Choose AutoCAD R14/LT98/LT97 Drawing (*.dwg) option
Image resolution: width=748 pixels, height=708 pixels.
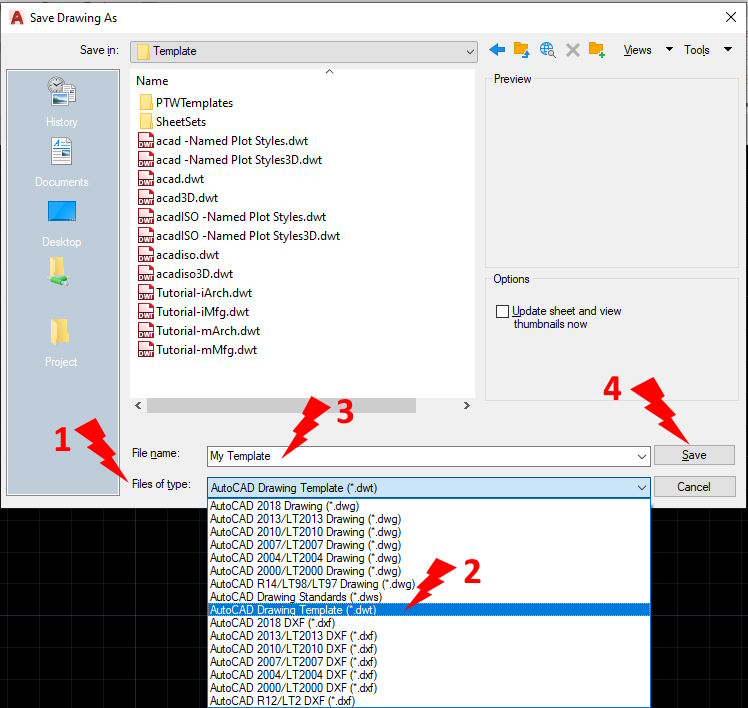pyautogui.click(x=429, y=584)
